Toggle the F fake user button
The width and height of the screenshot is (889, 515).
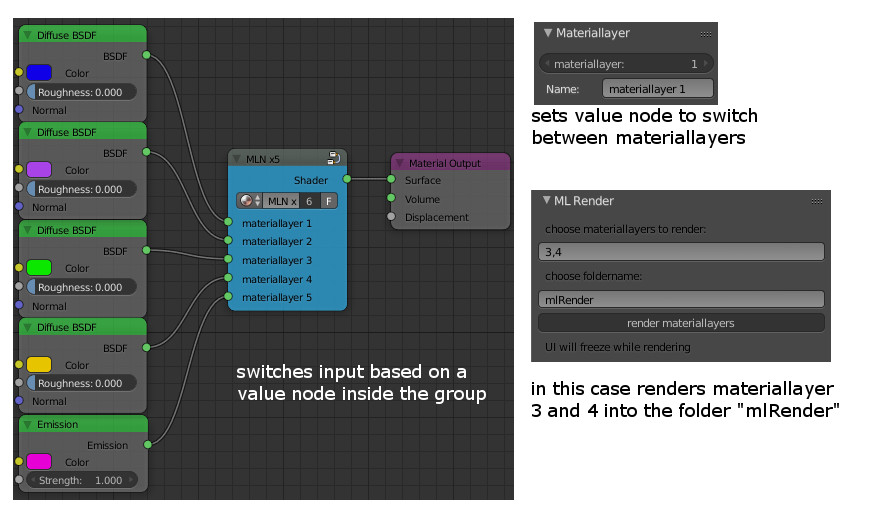point(329,201)
